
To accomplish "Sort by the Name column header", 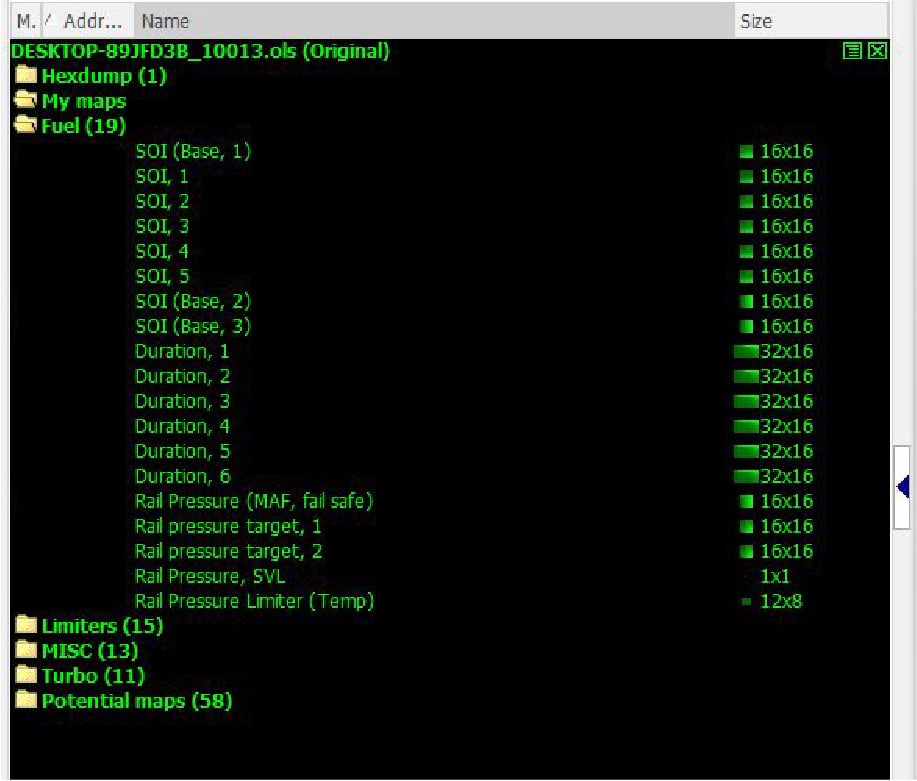I will pyautogui.click(x=434, y=21).
